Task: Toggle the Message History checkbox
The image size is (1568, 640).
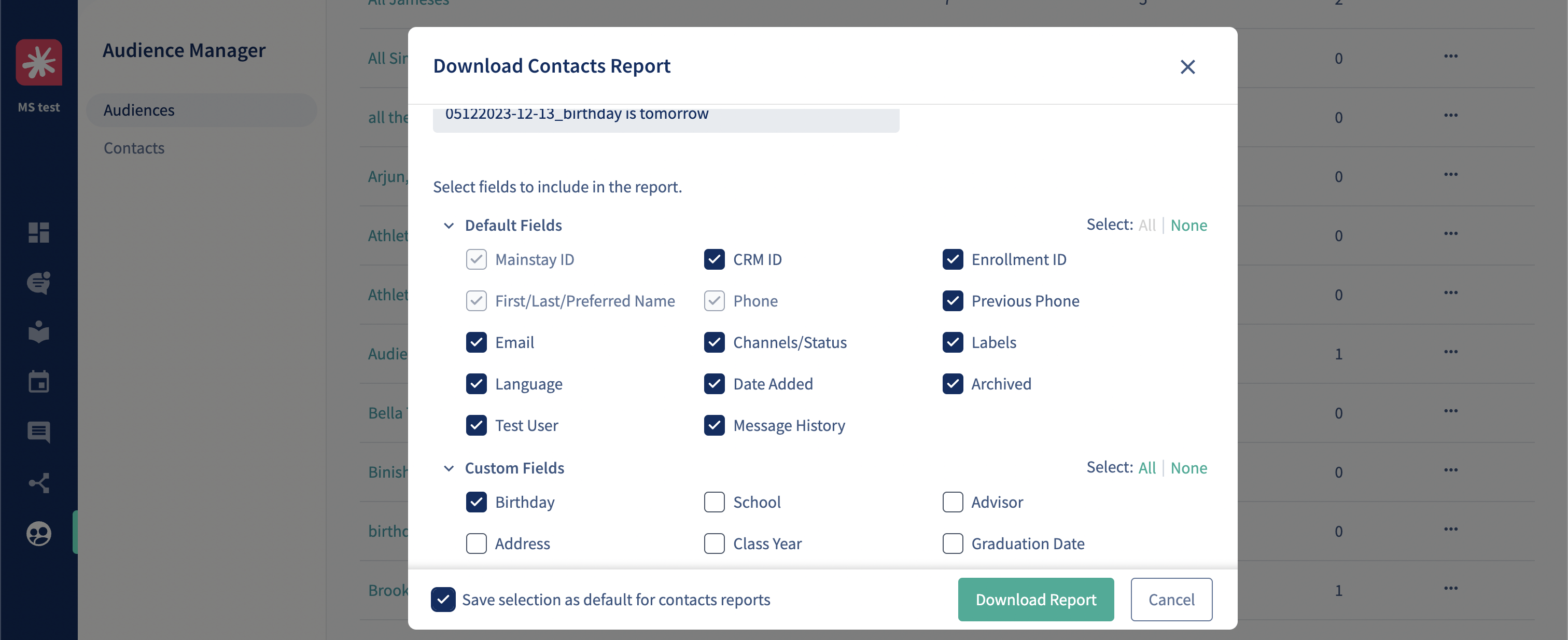Action: (x=714, y=425)
